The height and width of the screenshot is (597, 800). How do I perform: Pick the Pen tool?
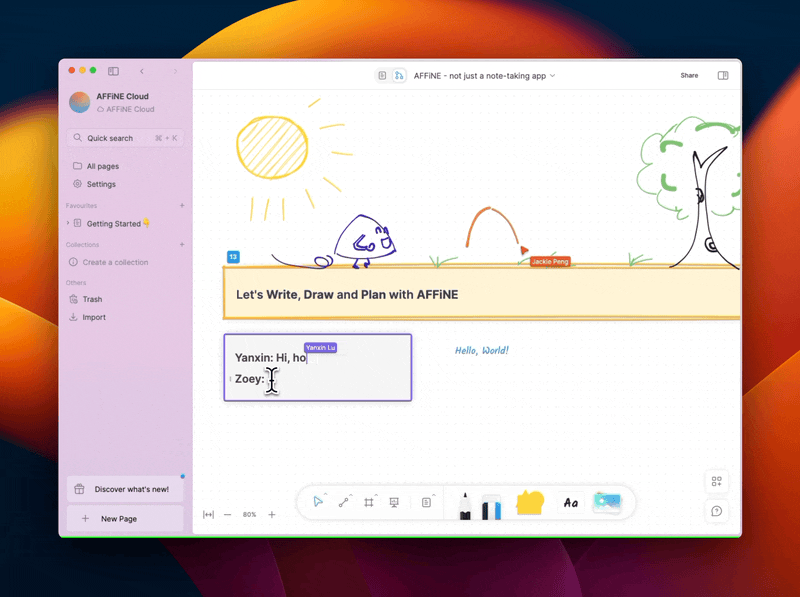(x=465, y=506)
